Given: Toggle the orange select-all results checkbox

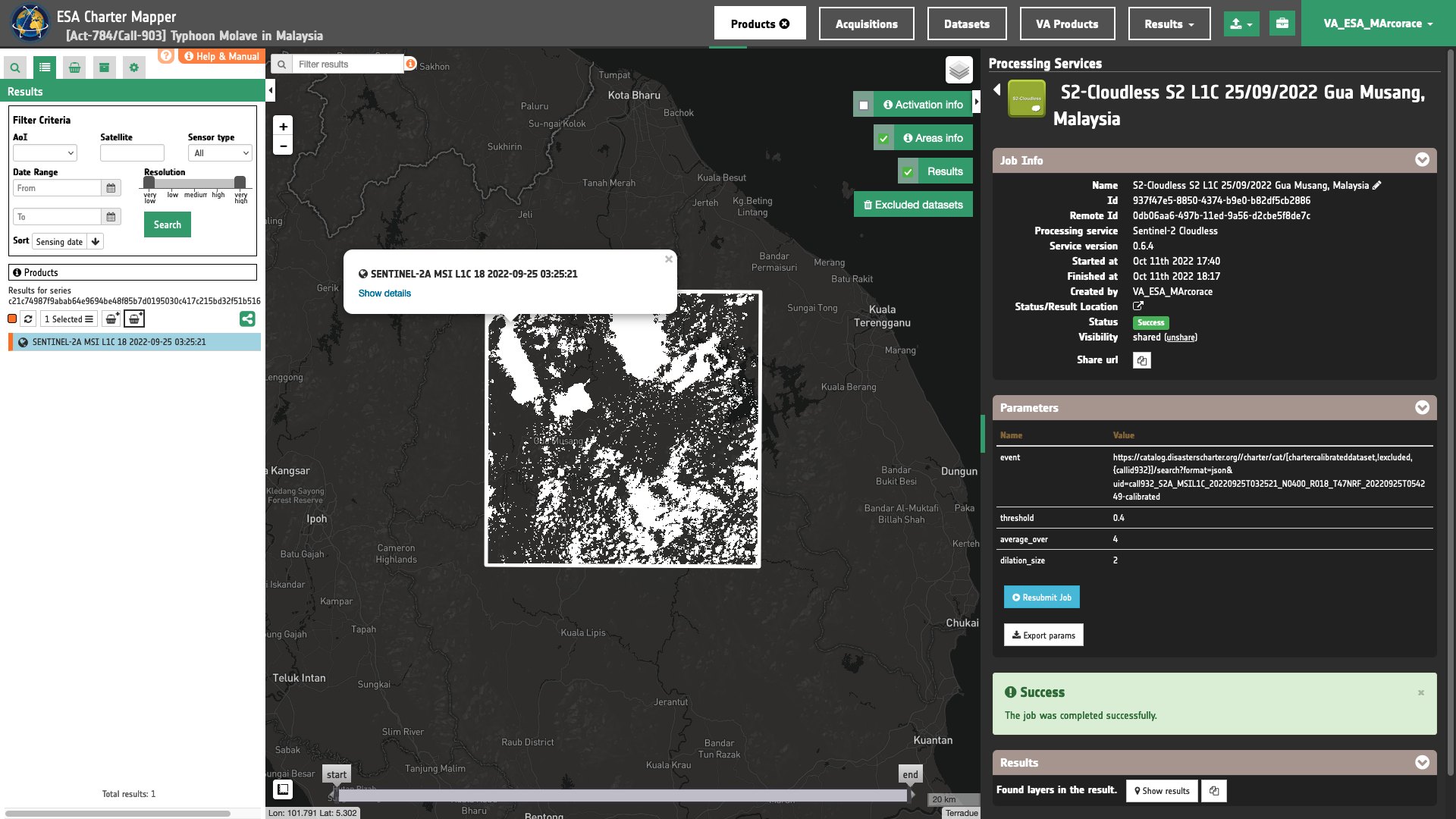Looking at the screenshot, I should pos(12,319).
